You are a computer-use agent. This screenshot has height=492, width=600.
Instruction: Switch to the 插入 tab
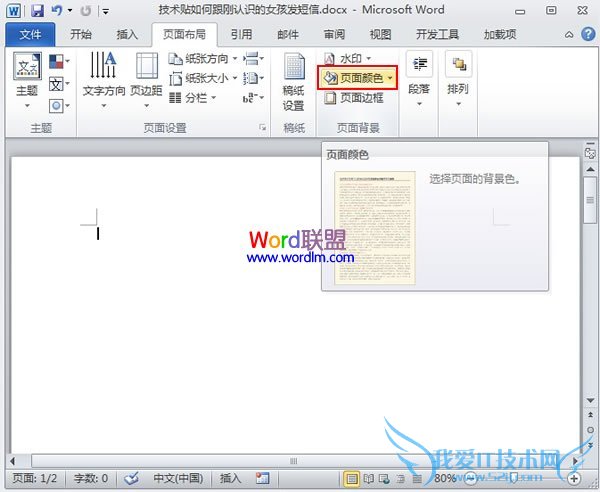click(127, 34)
